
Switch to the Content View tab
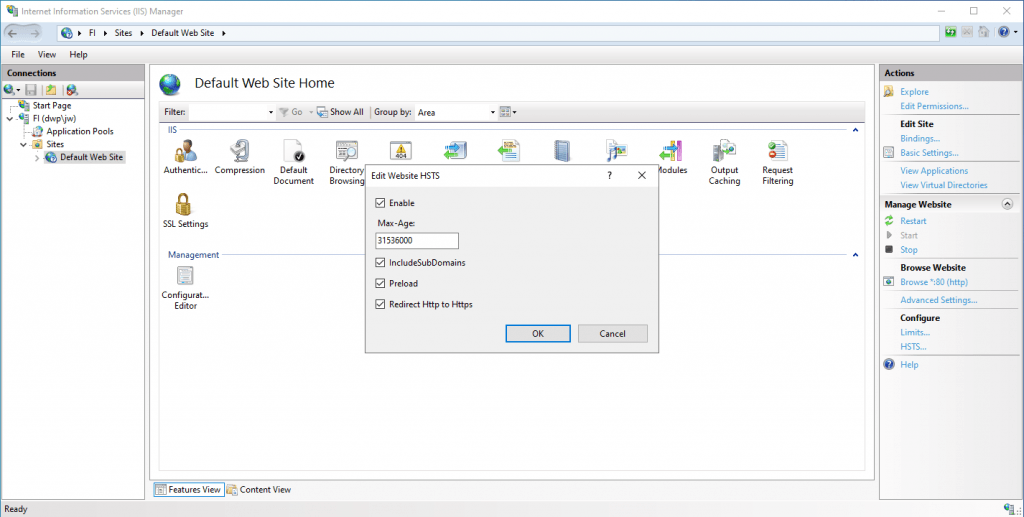pos(259,489)
